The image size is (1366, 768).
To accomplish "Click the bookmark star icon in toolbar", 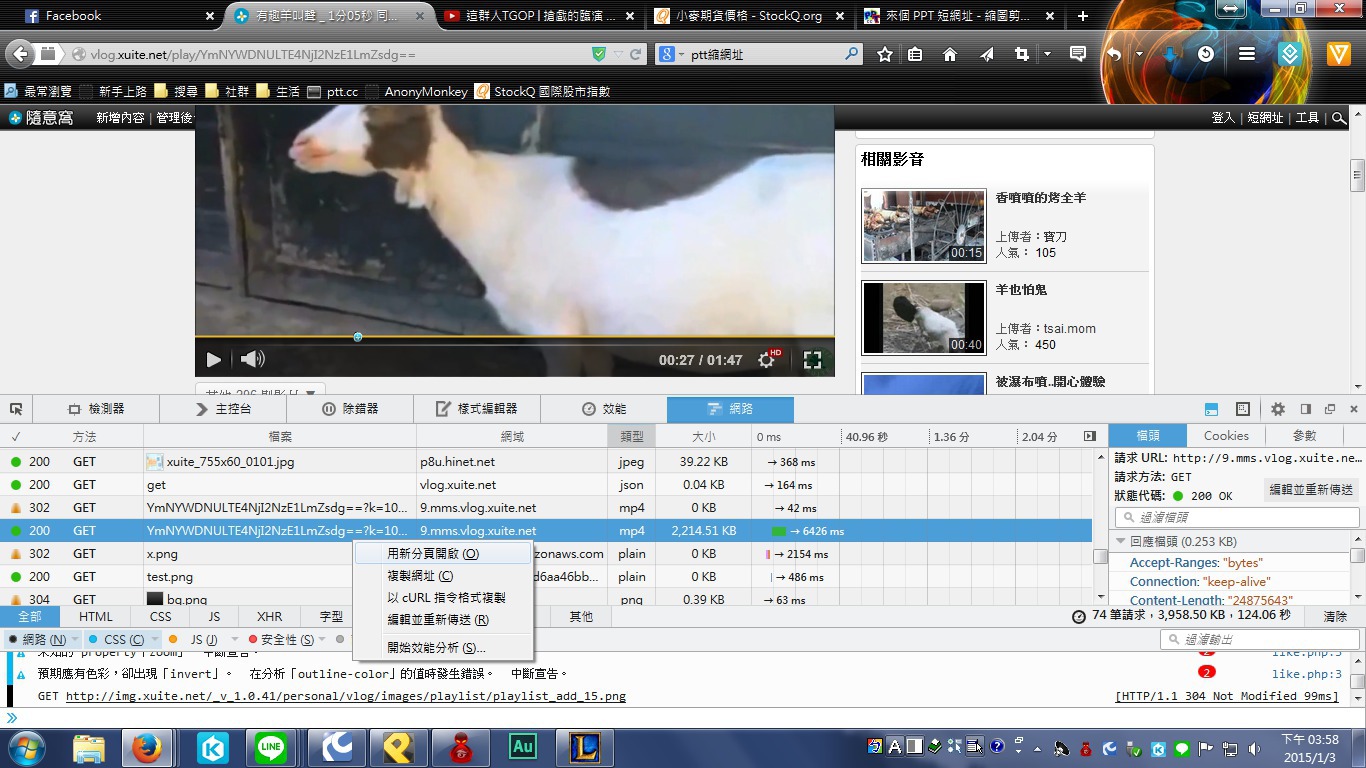I will coord(884,55).
